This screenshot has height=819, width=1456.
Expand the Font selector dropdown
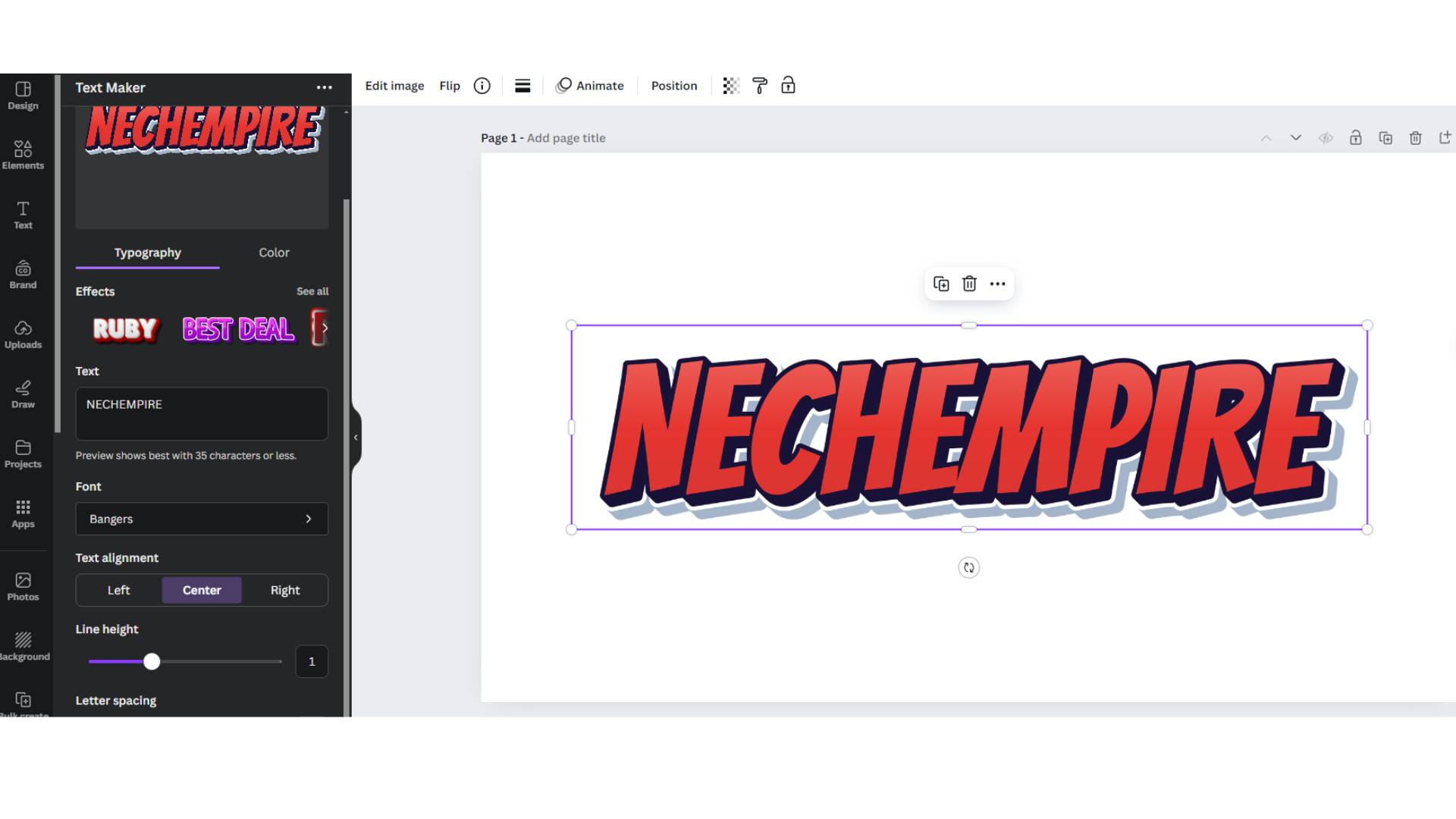201,518
